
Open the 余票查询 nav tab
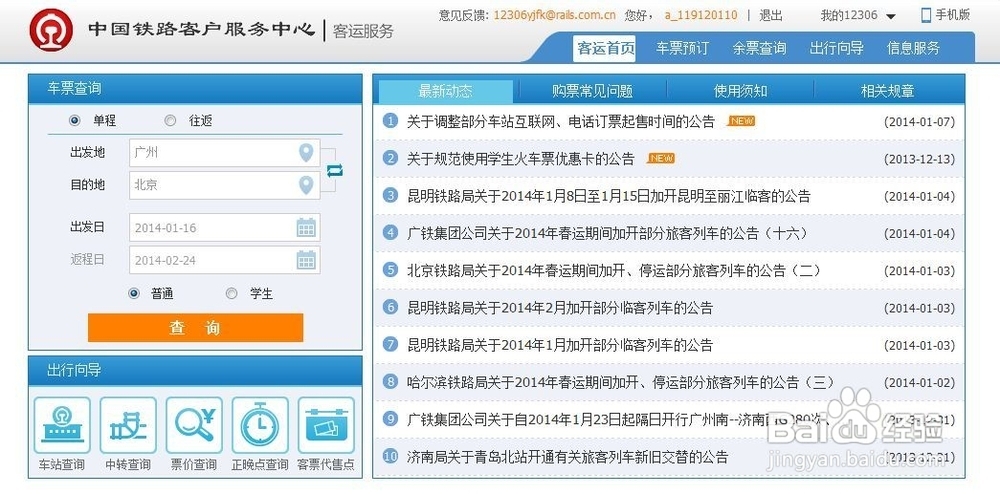(x=759, y=48)
